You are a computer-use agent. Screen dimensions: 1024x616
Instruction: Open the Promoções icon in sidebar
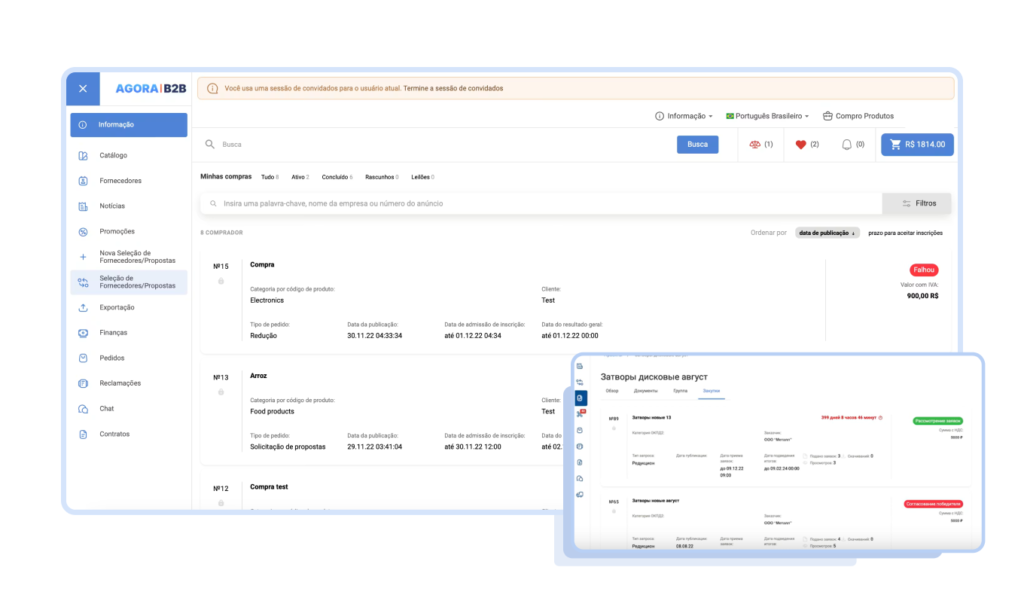83,232
